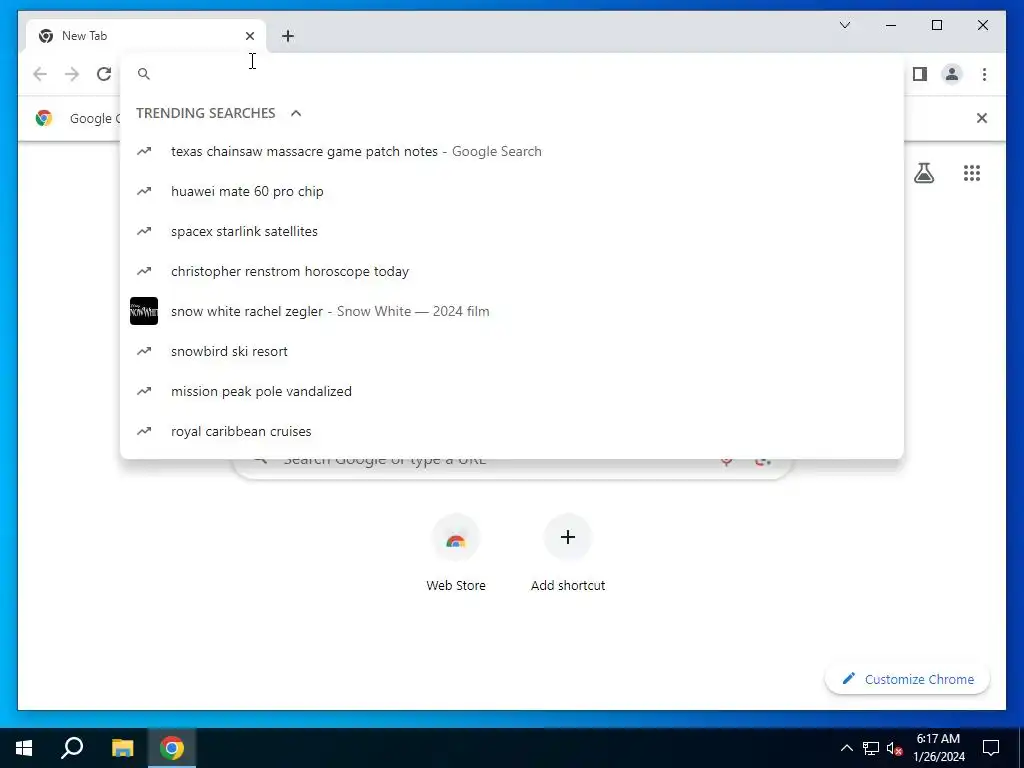Open the Web Store shortcut

pyautogui.click(x=456, y=554)
